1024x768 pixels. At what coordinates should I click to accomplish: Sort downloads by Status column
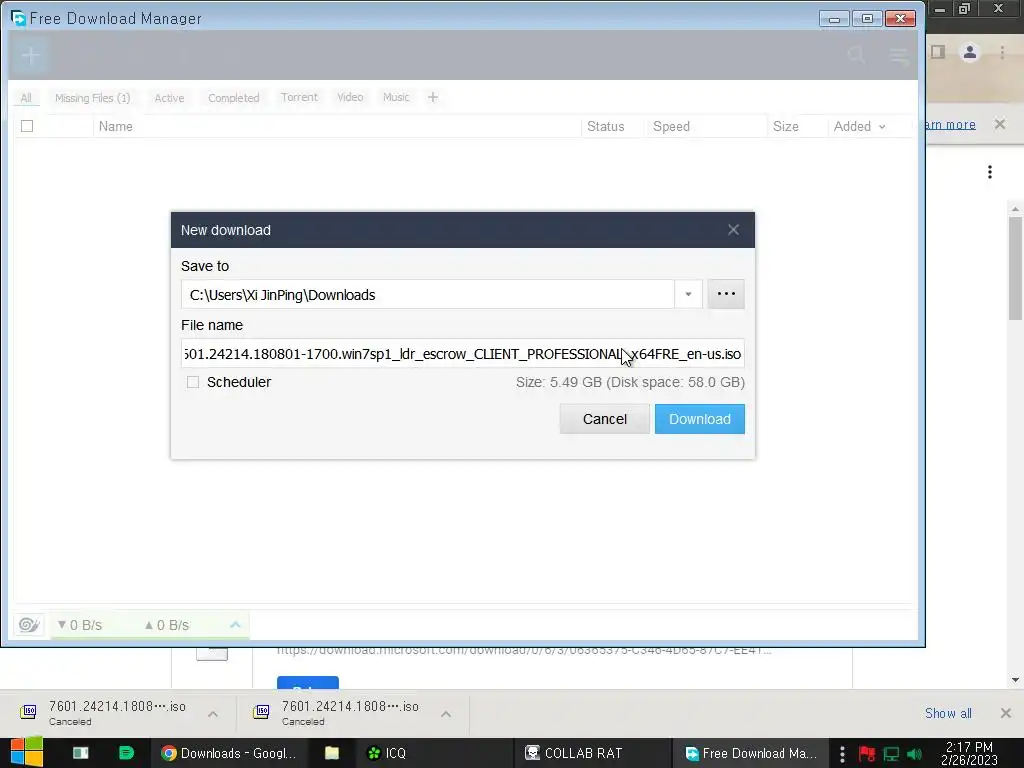click(605, 126)
